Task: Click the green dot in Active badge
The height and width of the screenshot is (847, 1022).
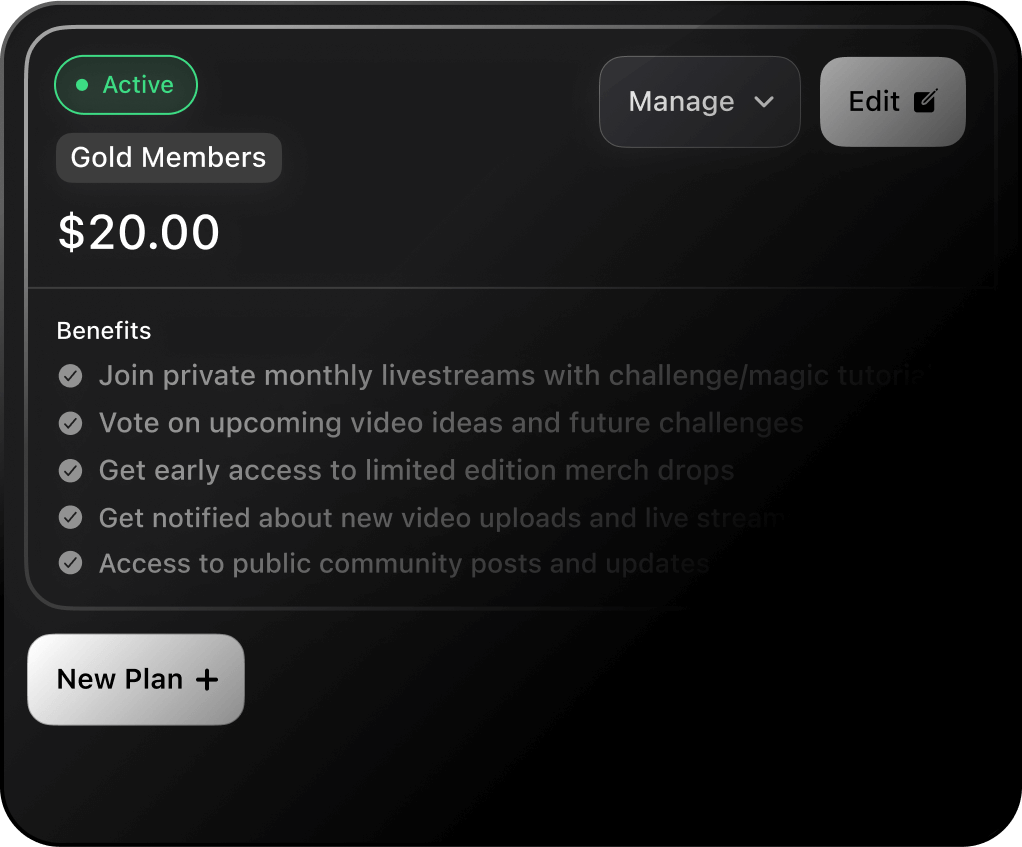Action: coord(82,85)
